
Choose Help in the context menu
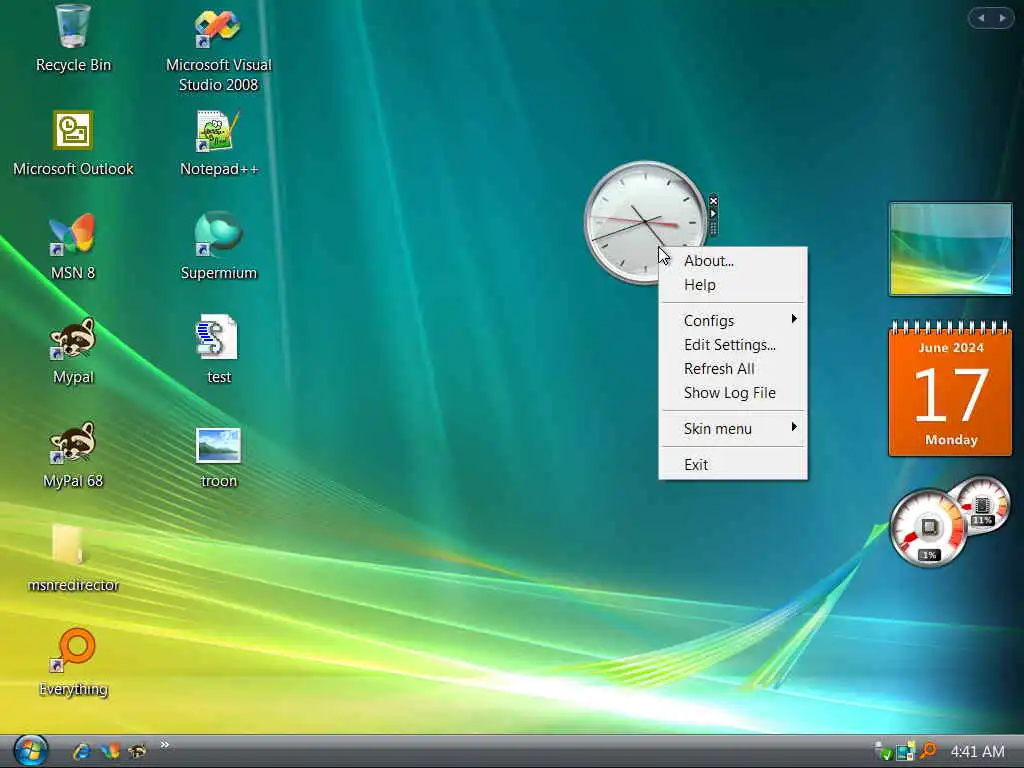pyautogui.click(x=733, y=285)
